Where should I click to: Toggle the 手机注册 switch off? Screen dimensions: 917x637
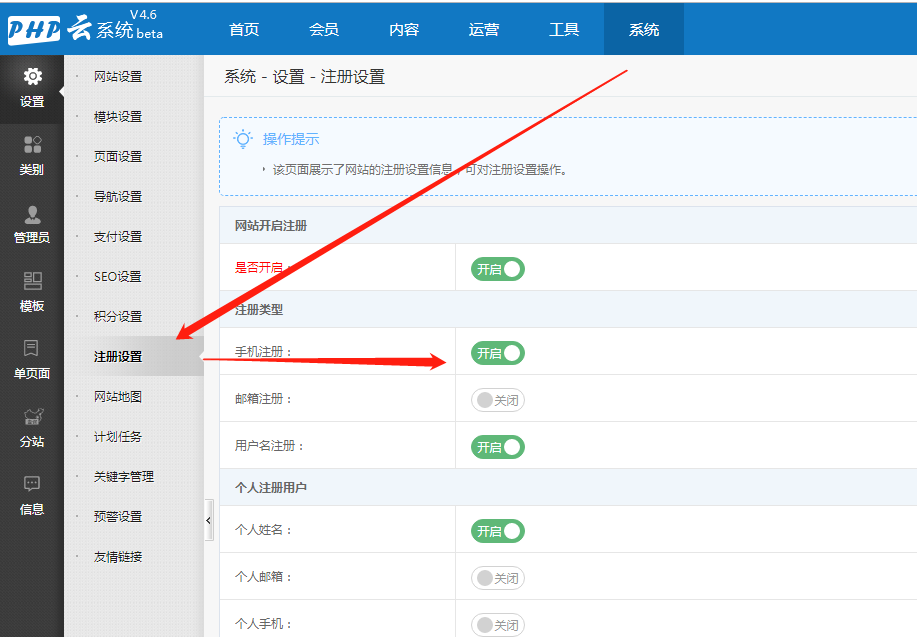pyautogui.click(x=498, y=353)
